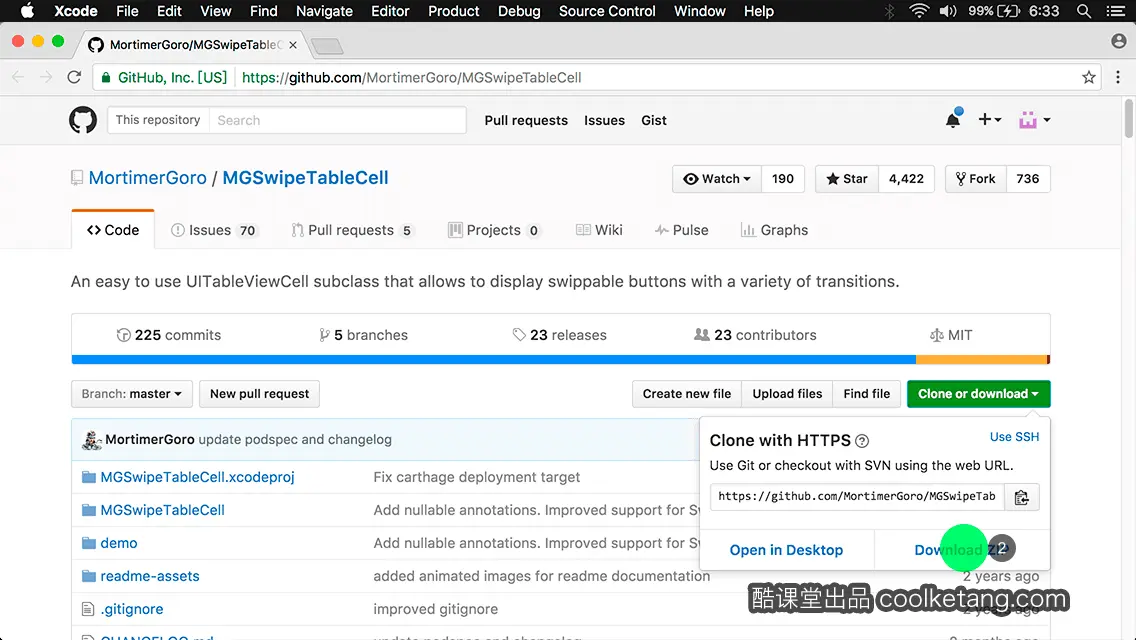Click the repository search field
This screenshot has height=640, width=1136.
338,120
